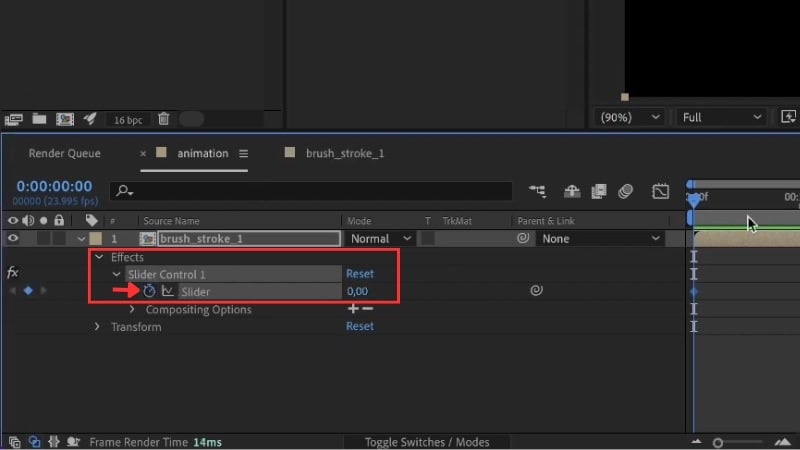The image size is (800, 450).
Task: Open the Full resolution dropdown
Action: pos(720,117)
